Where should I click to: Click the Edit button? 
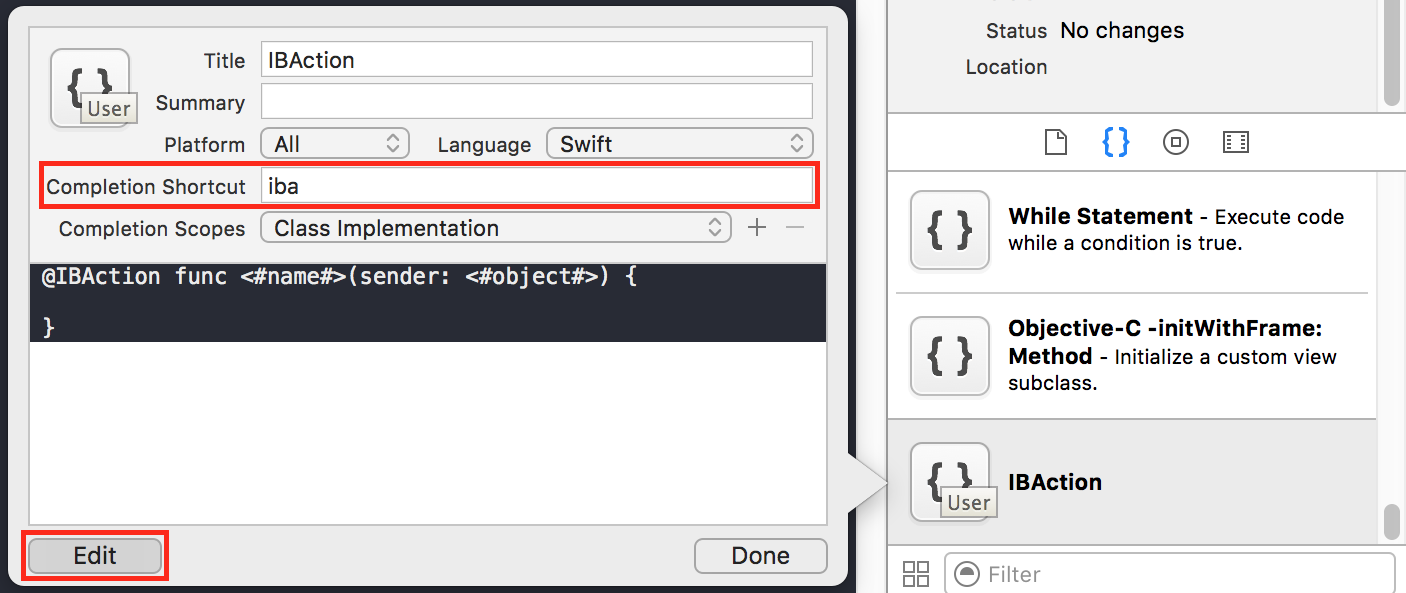pyautogui.click(x=94, y=556)
